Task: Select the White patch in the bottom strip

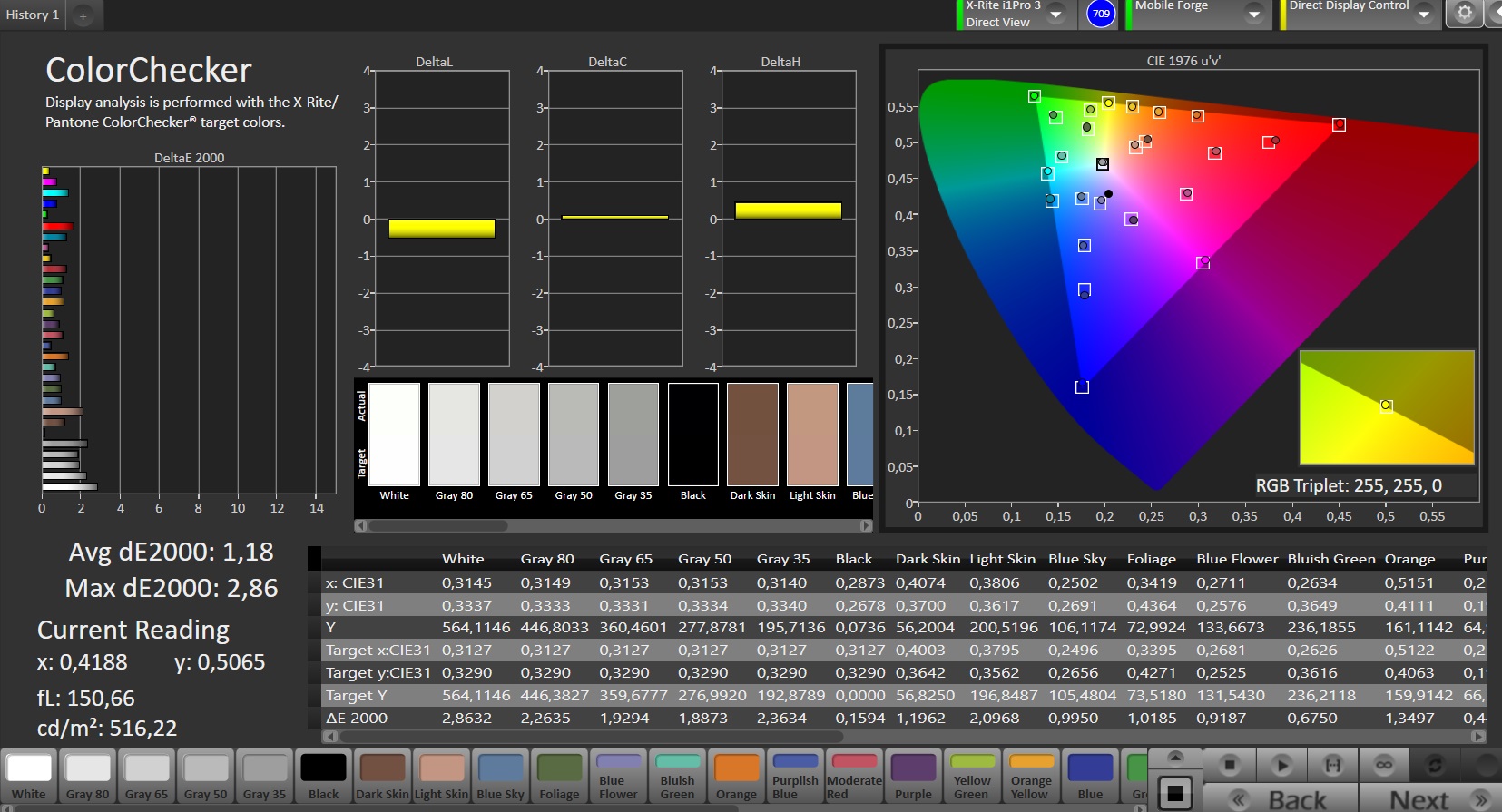Action: (x=29, y=777)
